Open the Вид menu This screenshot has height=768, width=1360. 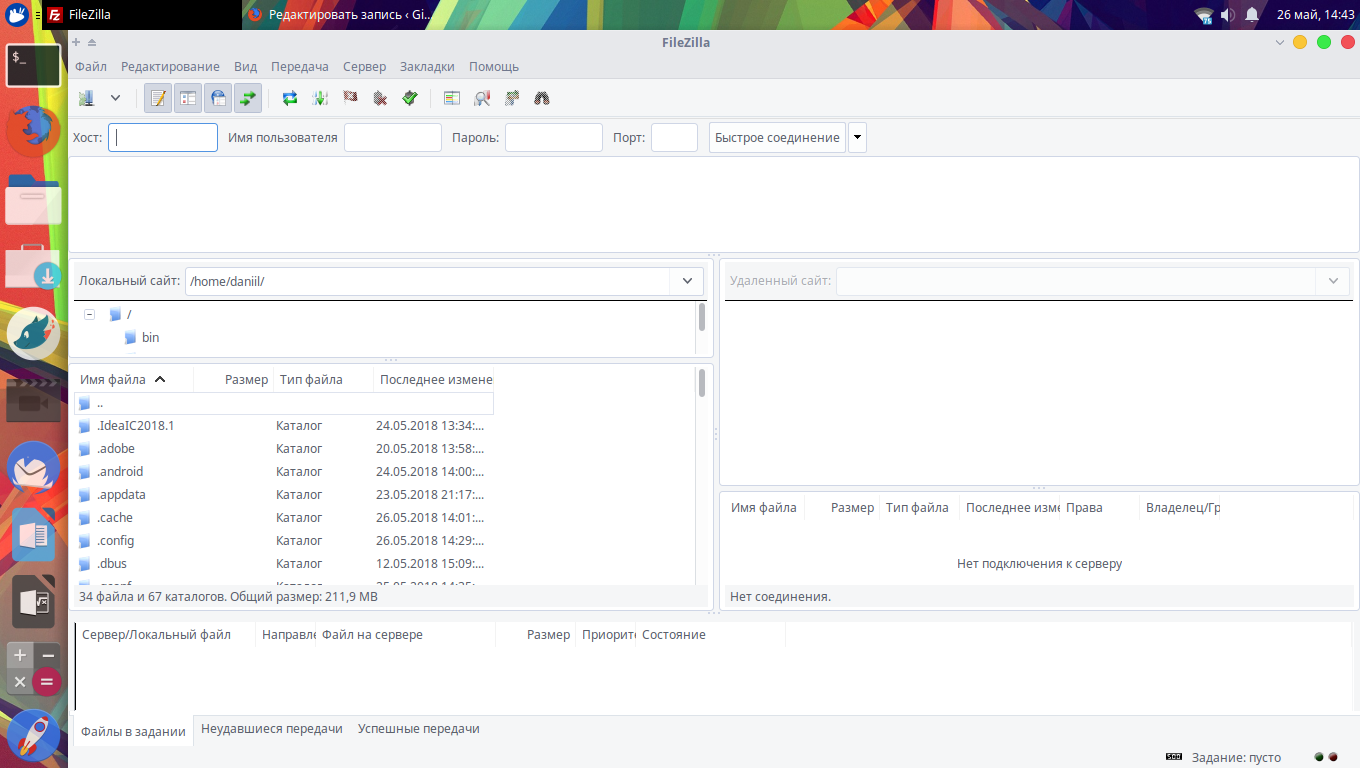click(x=246, y=66)
